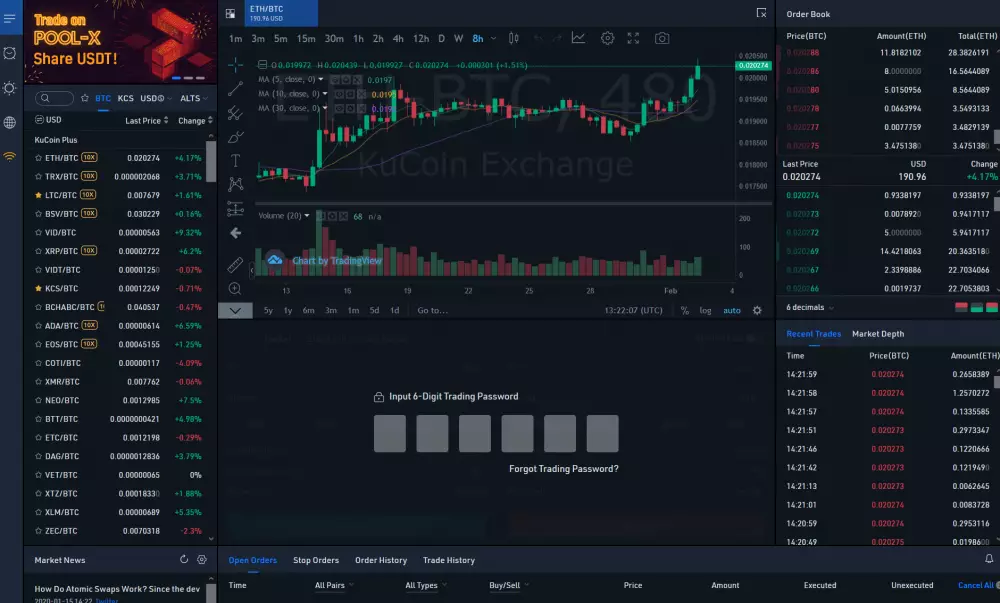Expand the 6 decimals dropdown
Image resolution: width=1000 pixels, height=603 pixels.
pos(811,308)
